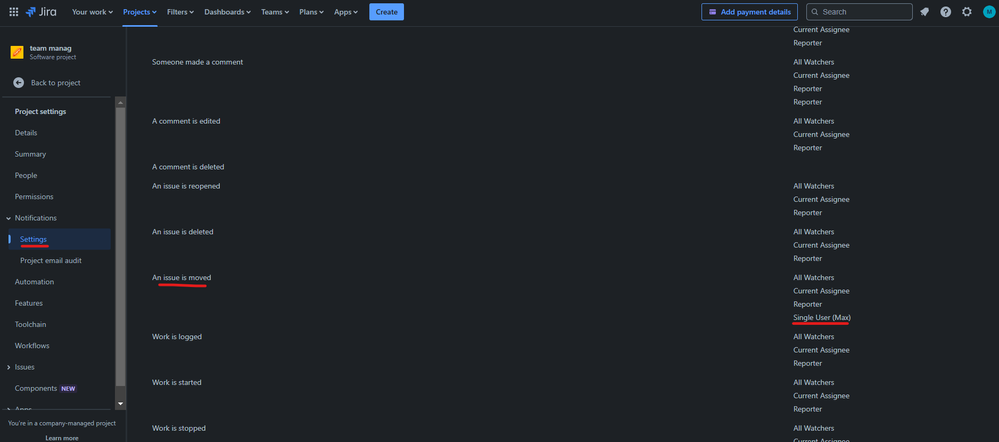Click 'An issue is deleted' event

point(182,232)
